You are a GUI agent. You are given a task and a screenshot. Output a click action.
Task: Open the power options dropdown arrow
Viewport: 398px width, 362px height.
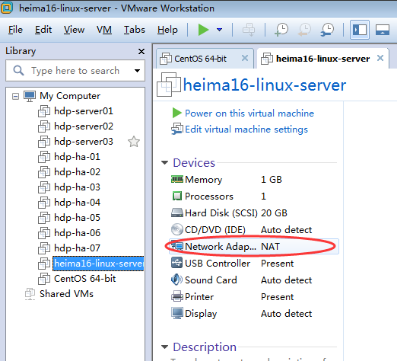[x=219, y=30]
